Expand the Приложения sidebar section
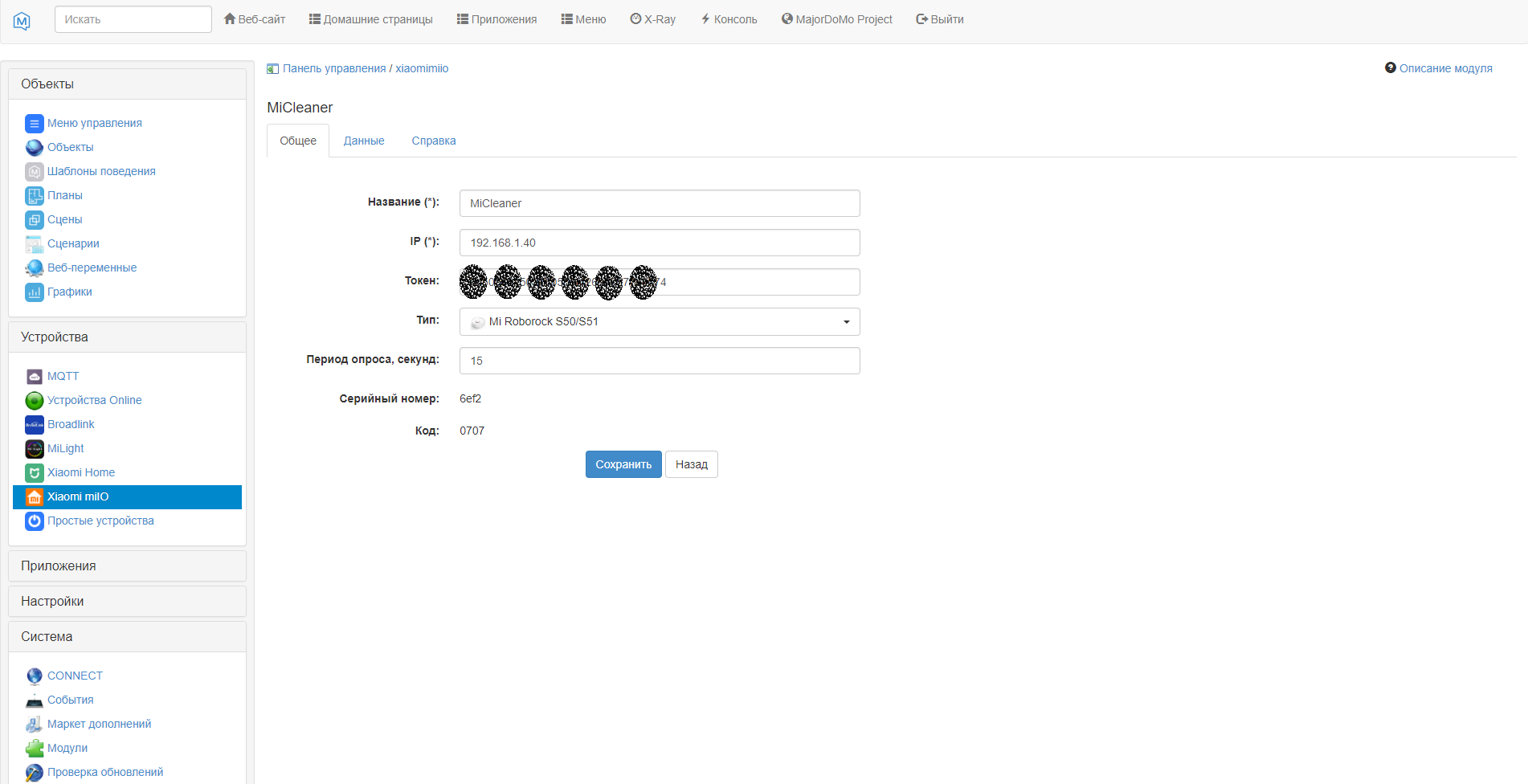 coord(127,566)
